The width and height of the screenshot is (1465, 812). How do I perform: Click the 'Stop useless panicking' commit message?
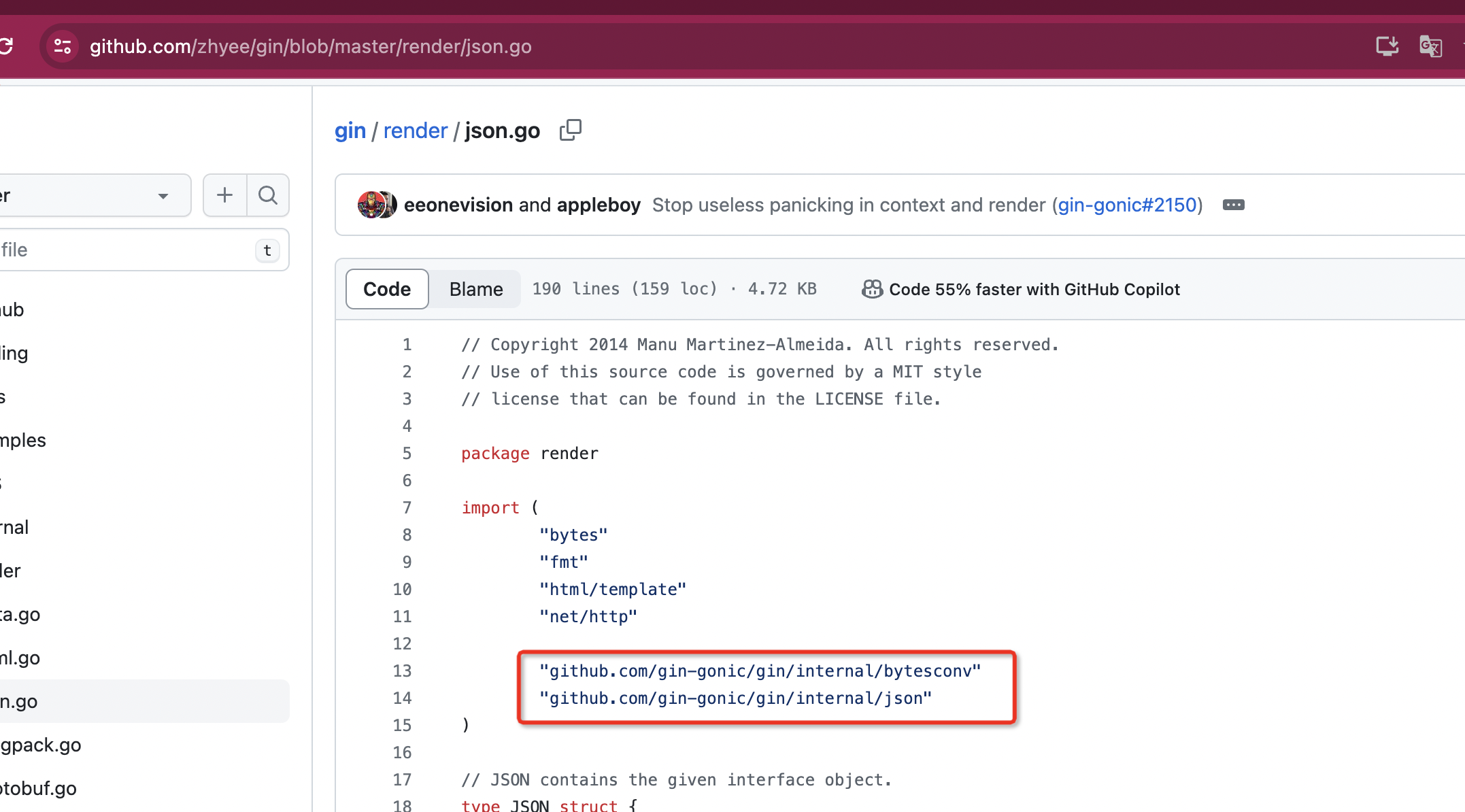coord(849,205)
